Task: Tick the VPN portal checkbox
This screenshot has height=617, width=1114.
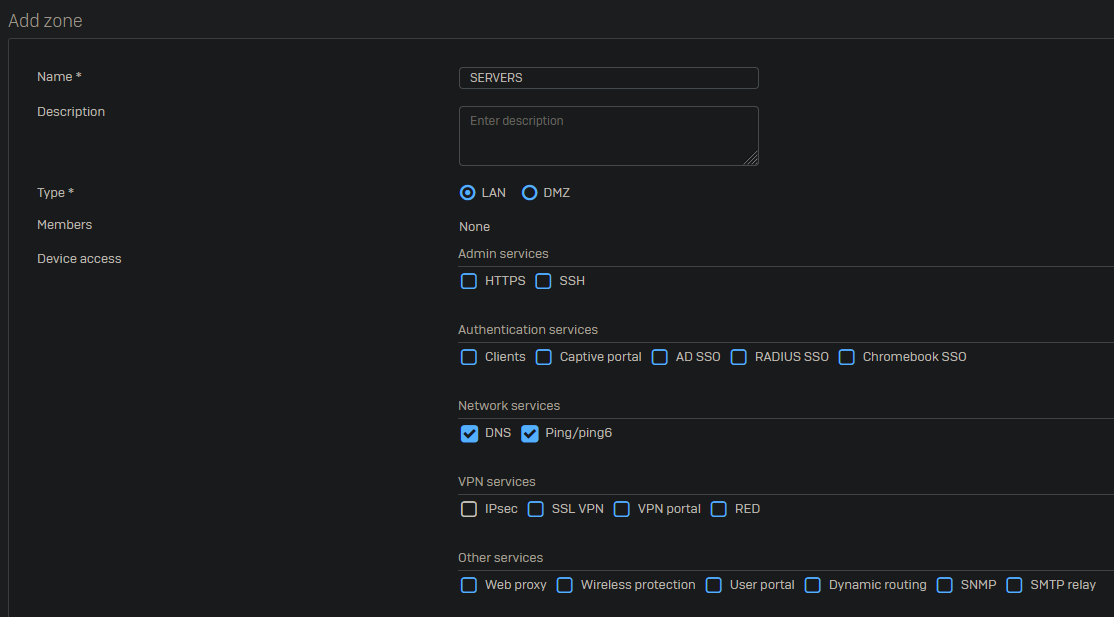Action: 622,509
